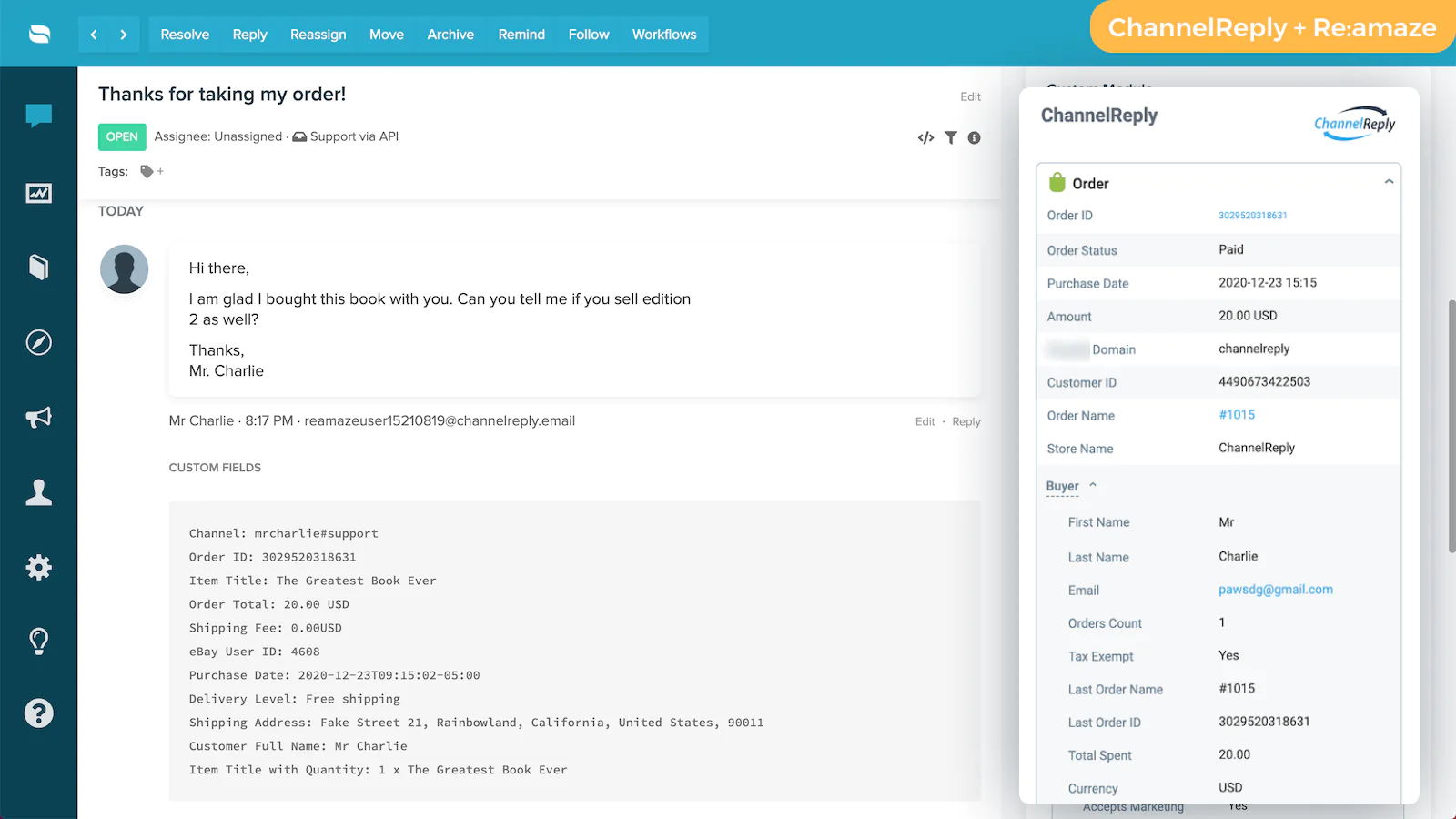
Task: Click Resolve in the top toolbar
Action: [x=185, y=35]
